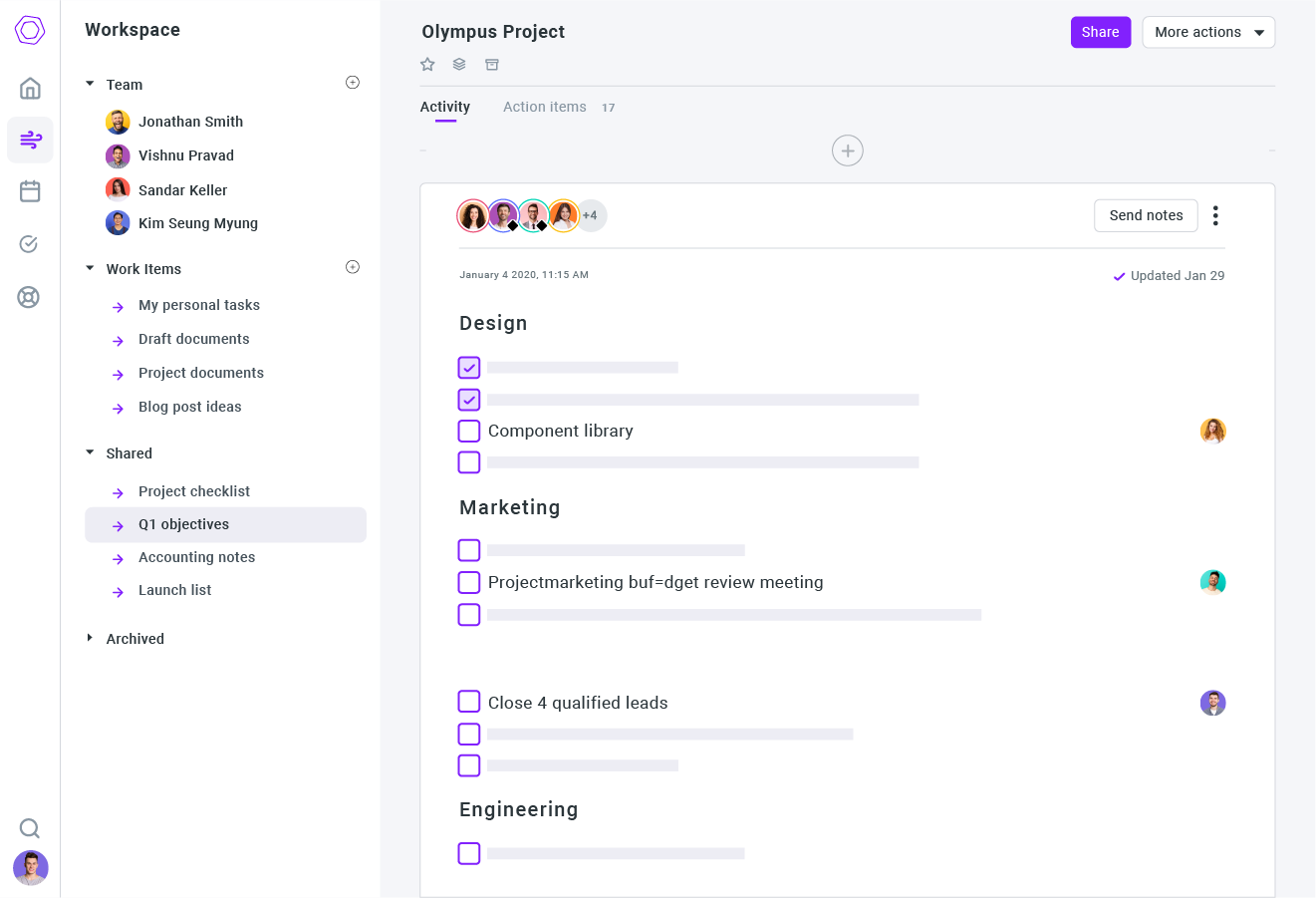
Task: Check the Component library checkbox
Action: pos(468,431)
